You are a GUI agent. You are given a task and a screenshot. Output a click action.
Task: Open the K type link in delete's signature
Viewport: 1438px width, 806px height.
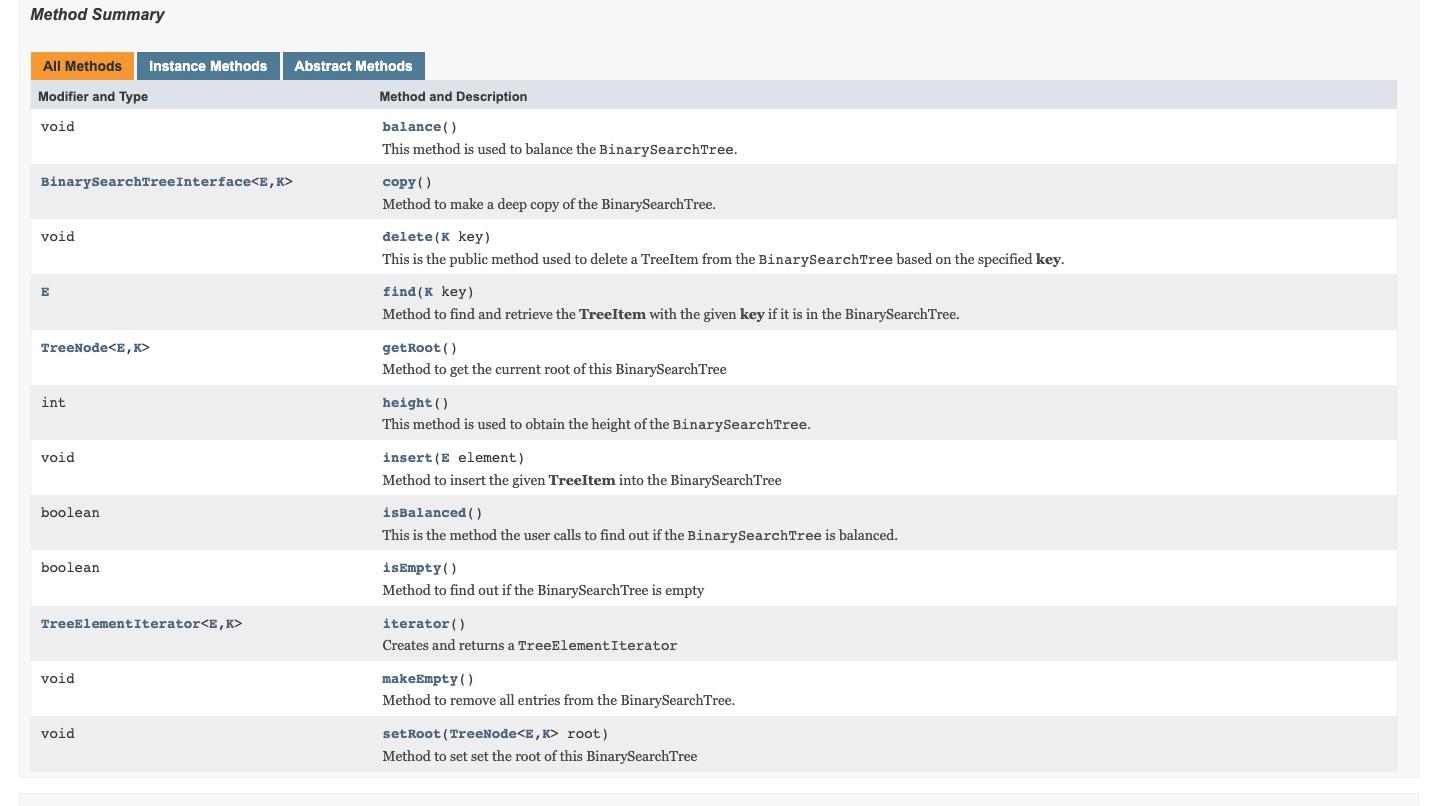tap(445, 236)
